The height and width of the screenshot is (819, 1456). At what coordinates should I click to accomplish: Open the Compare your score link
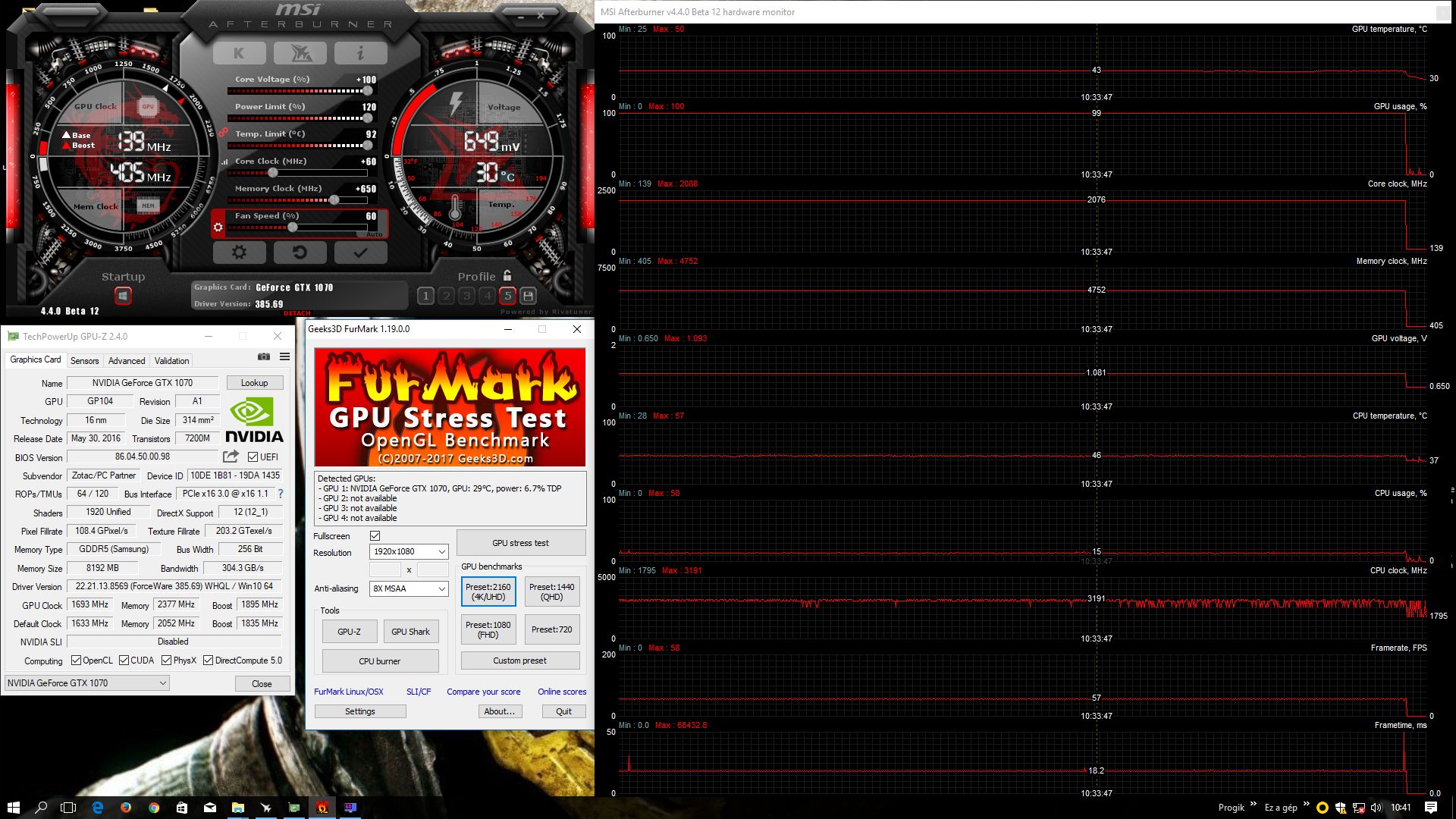point(484,692)
